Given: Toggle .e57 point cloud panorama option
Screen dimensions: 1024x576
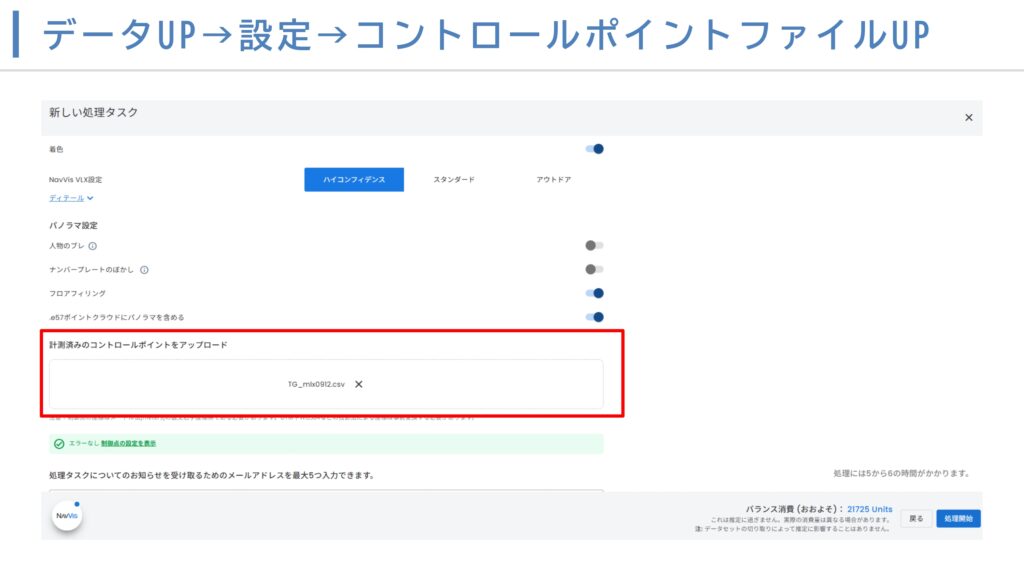Looking at the screenshot, I should [594, 317].
